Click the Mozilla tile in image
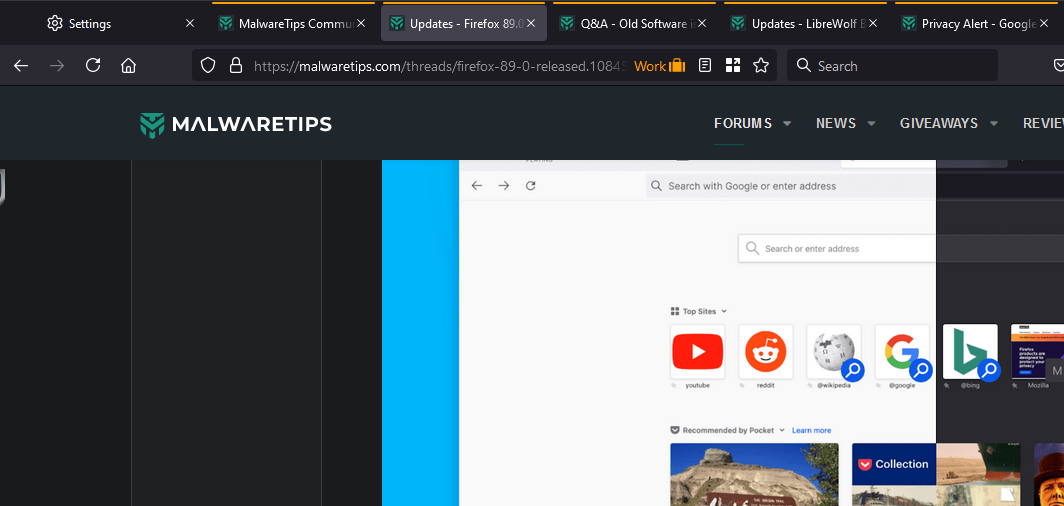 (1038, 352)
